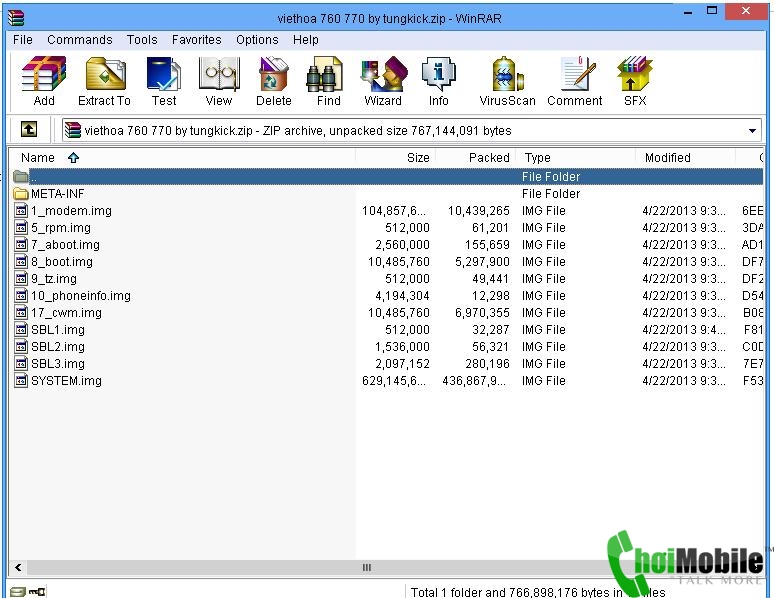Select the 5_rpm.img file icon

tap(21, 228)
